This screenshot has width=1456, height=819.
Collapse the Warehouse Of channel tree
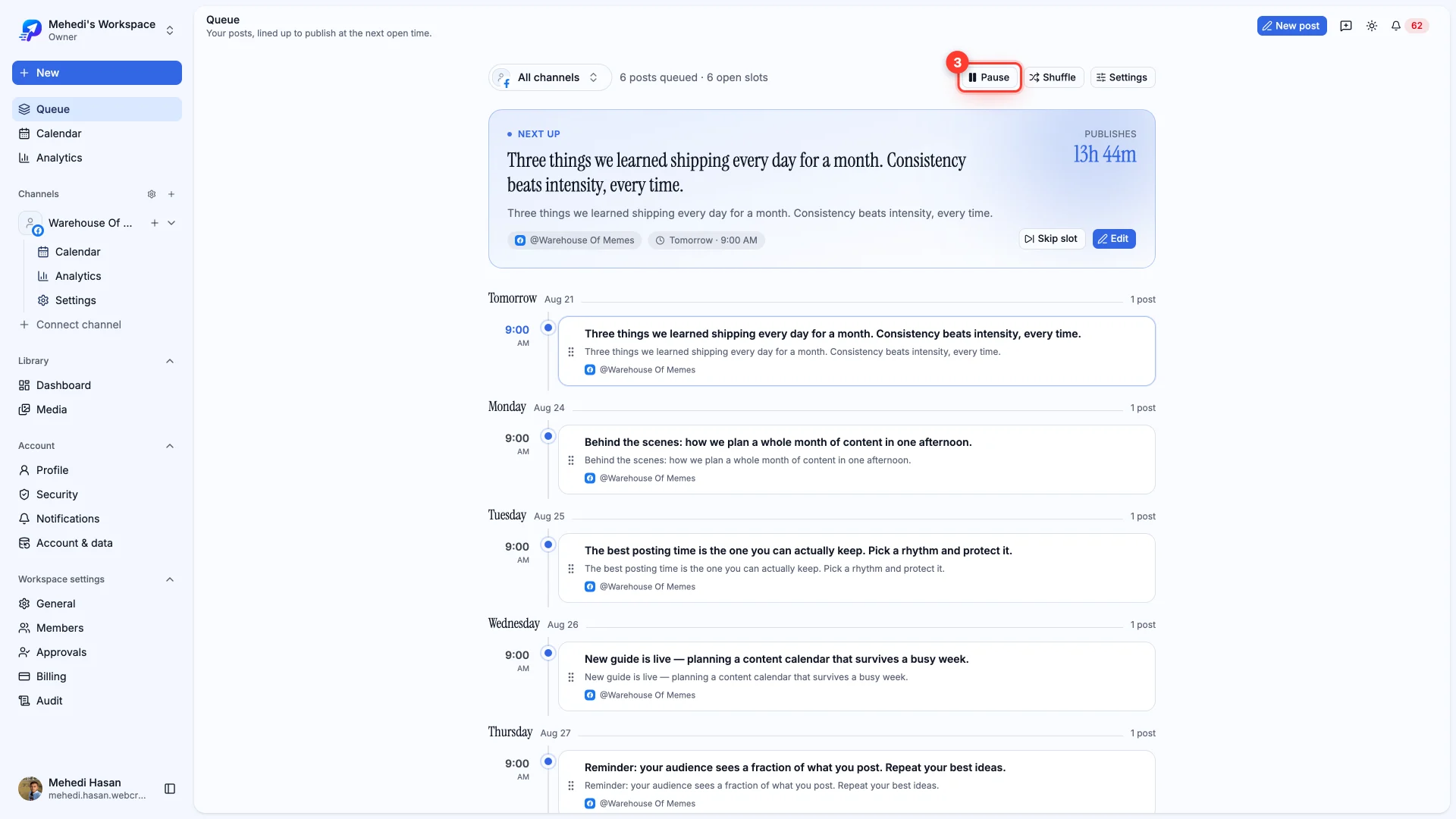(171, 223)
